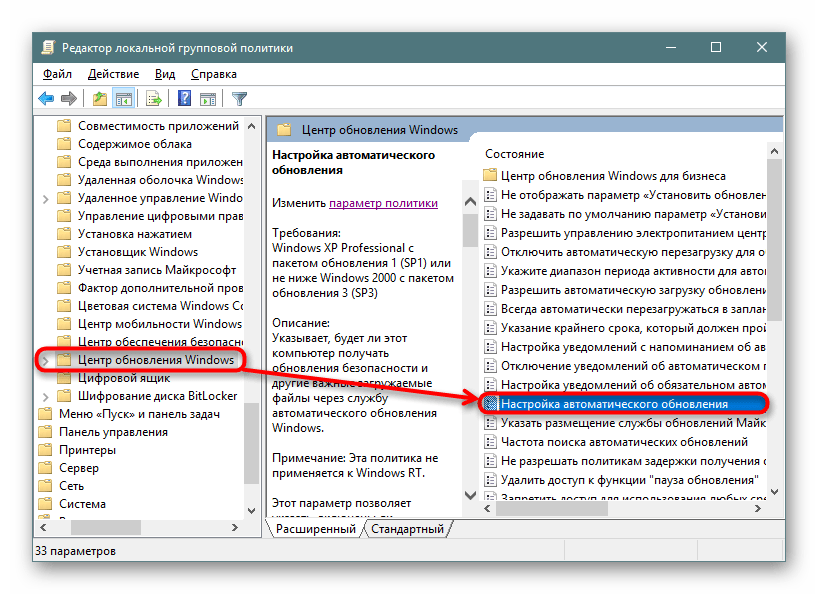Toggle the show/hide console tree icon
The width and height of the screenshot is (818, 594).
pyautogui.click(x=124, y=98)
